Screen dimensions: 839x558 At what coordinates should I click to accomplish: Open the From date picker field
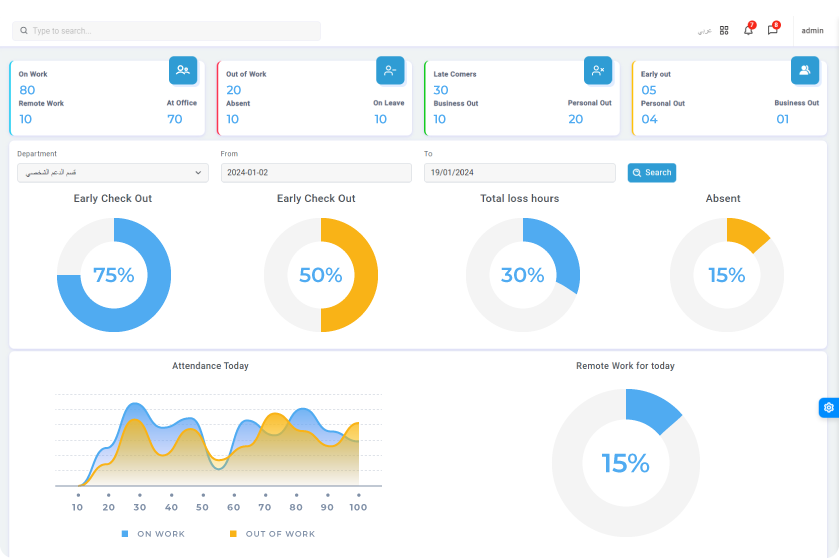coord(316,173)
